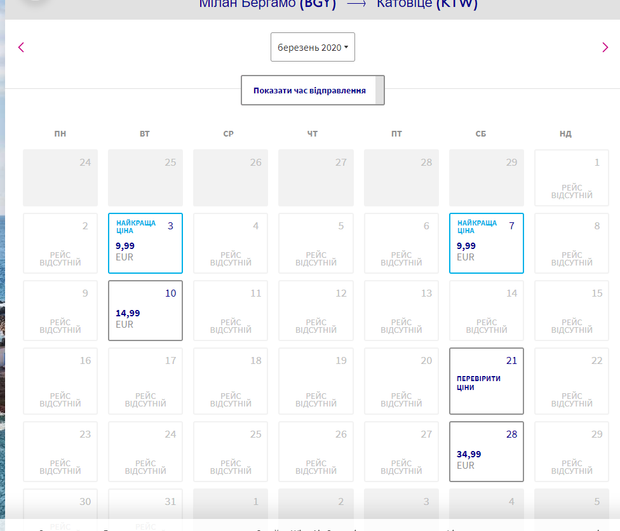Click the greyed-out February 24 cell
620x531 pixels.
(60, 178)
